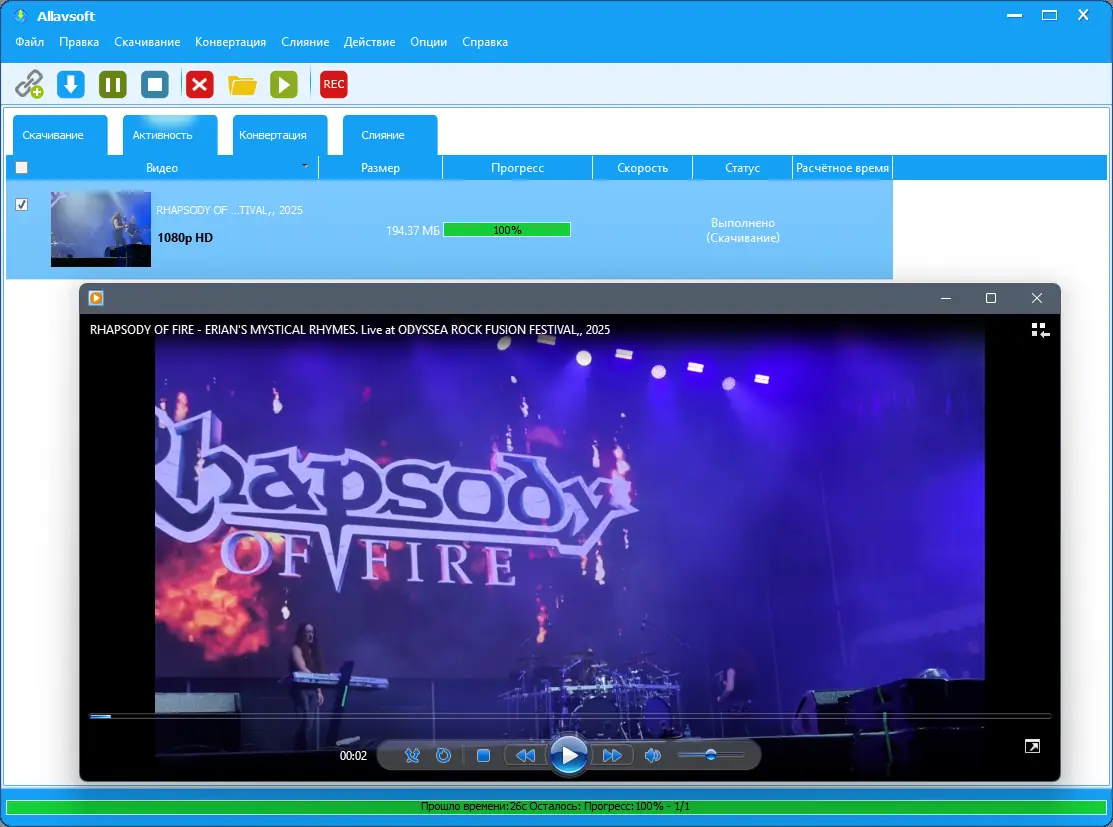Open the Действие menu
Screen dimensions: 1113x827
[369, 42]
